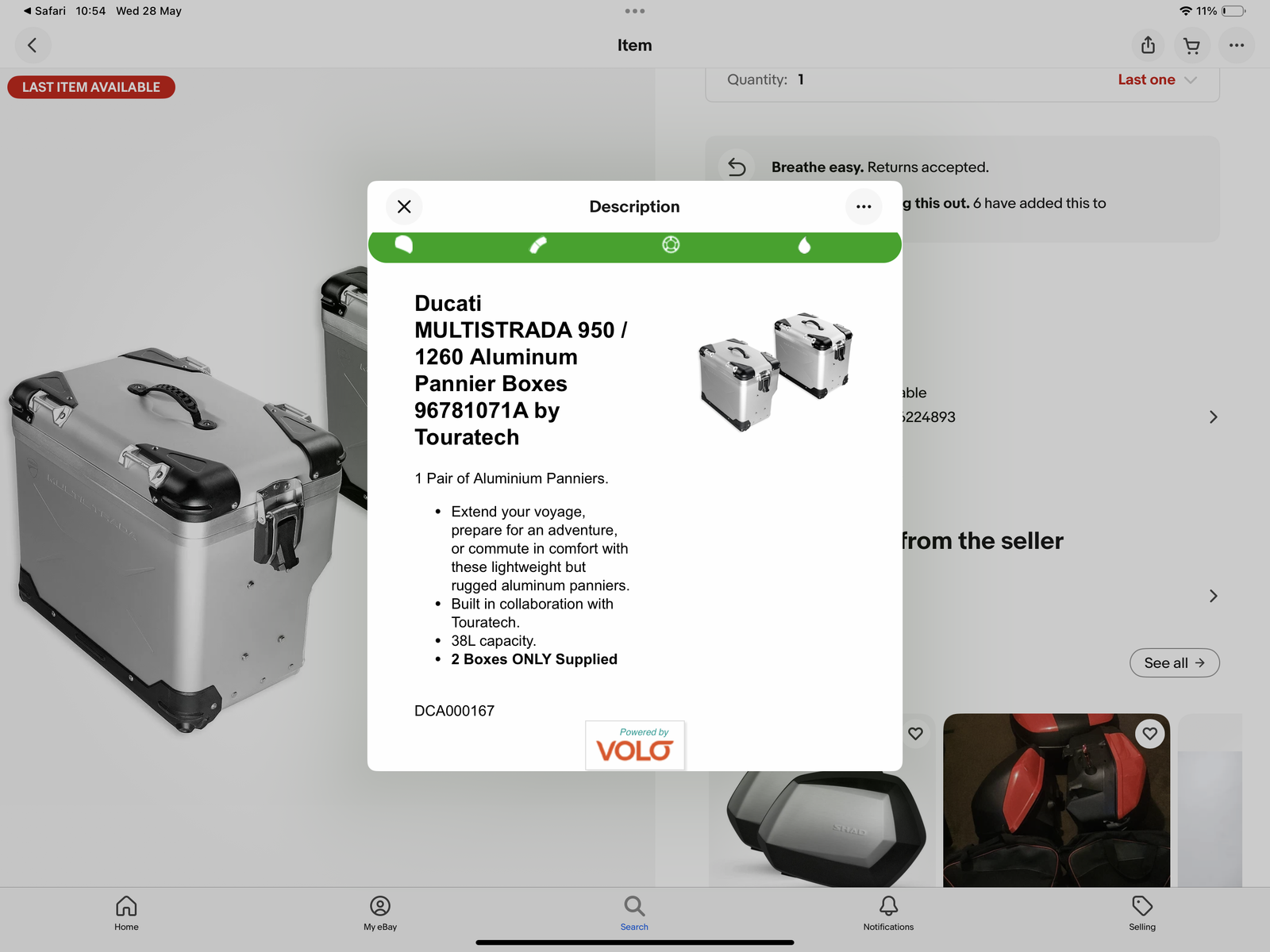
Task: Go to the Home tab
Action: 126,913
